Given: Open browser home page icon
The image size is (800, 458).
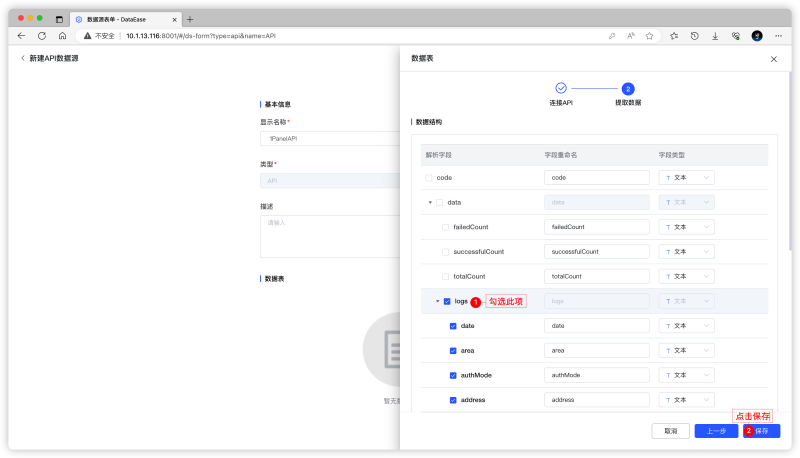Looking at the screenshot, I should tap(62, 36).
